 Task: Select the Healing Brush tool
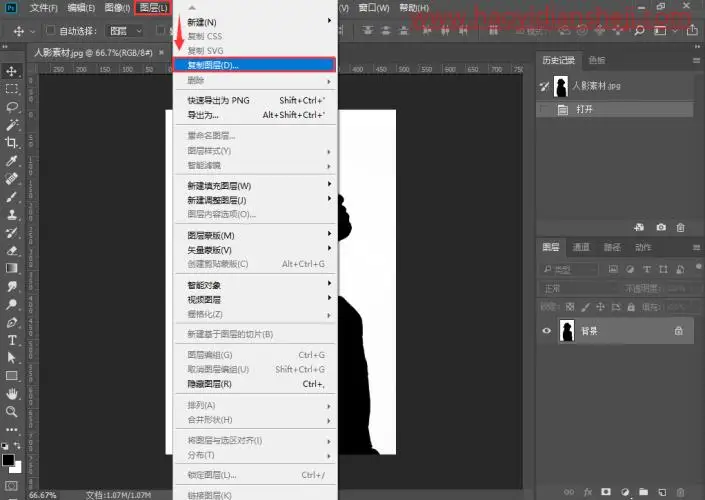tap(12, 179)
